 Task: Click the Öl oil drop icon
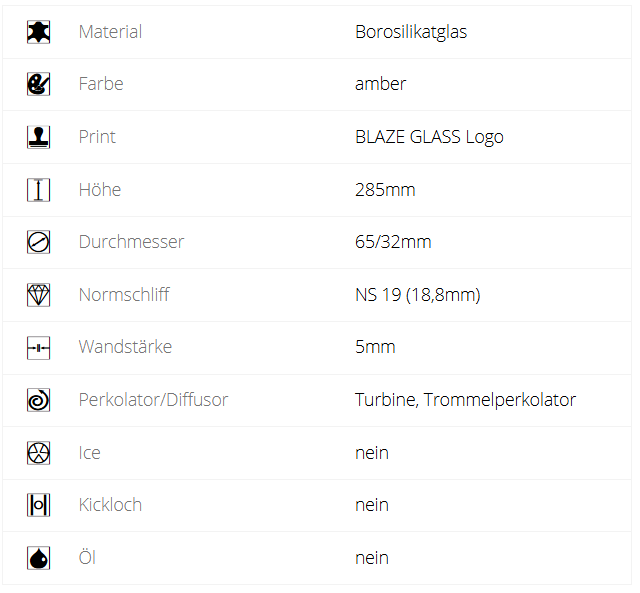click(x=38, y=558)
